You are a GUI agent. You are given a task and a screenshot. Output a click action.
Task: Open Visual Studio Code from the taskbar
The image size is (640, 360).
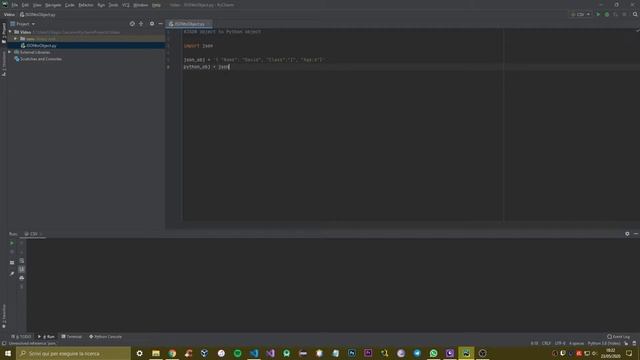coord(254,353)
